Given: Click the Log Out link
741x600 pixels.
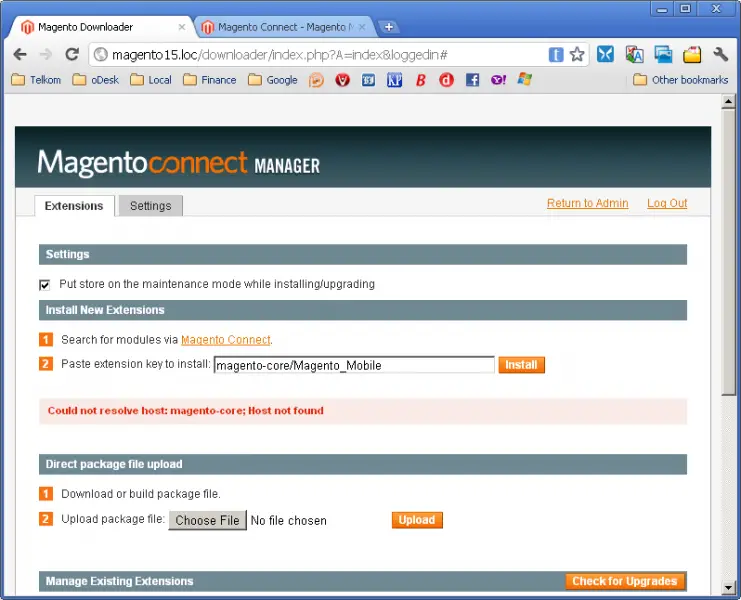Looking at the screenshot, I should 667,203.
